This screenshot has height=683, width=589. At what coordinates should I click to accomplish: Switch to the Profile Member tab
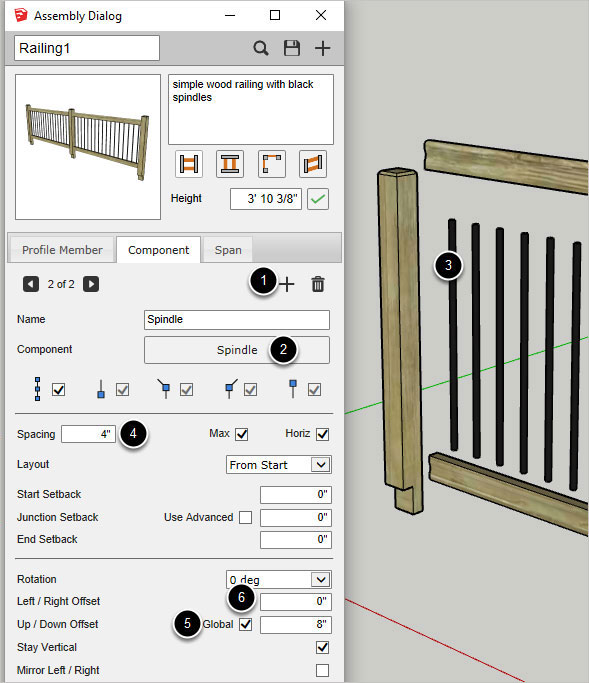tap(62, 250)
